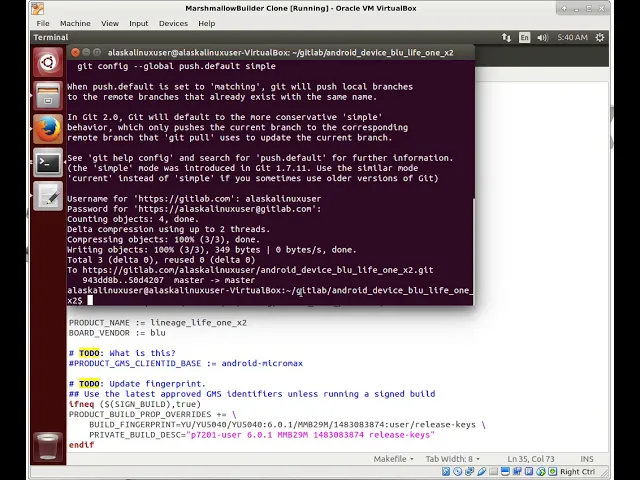This screenshot has width=640, height=480.
Task: Open the Machine menu
Action: [75, 23]
